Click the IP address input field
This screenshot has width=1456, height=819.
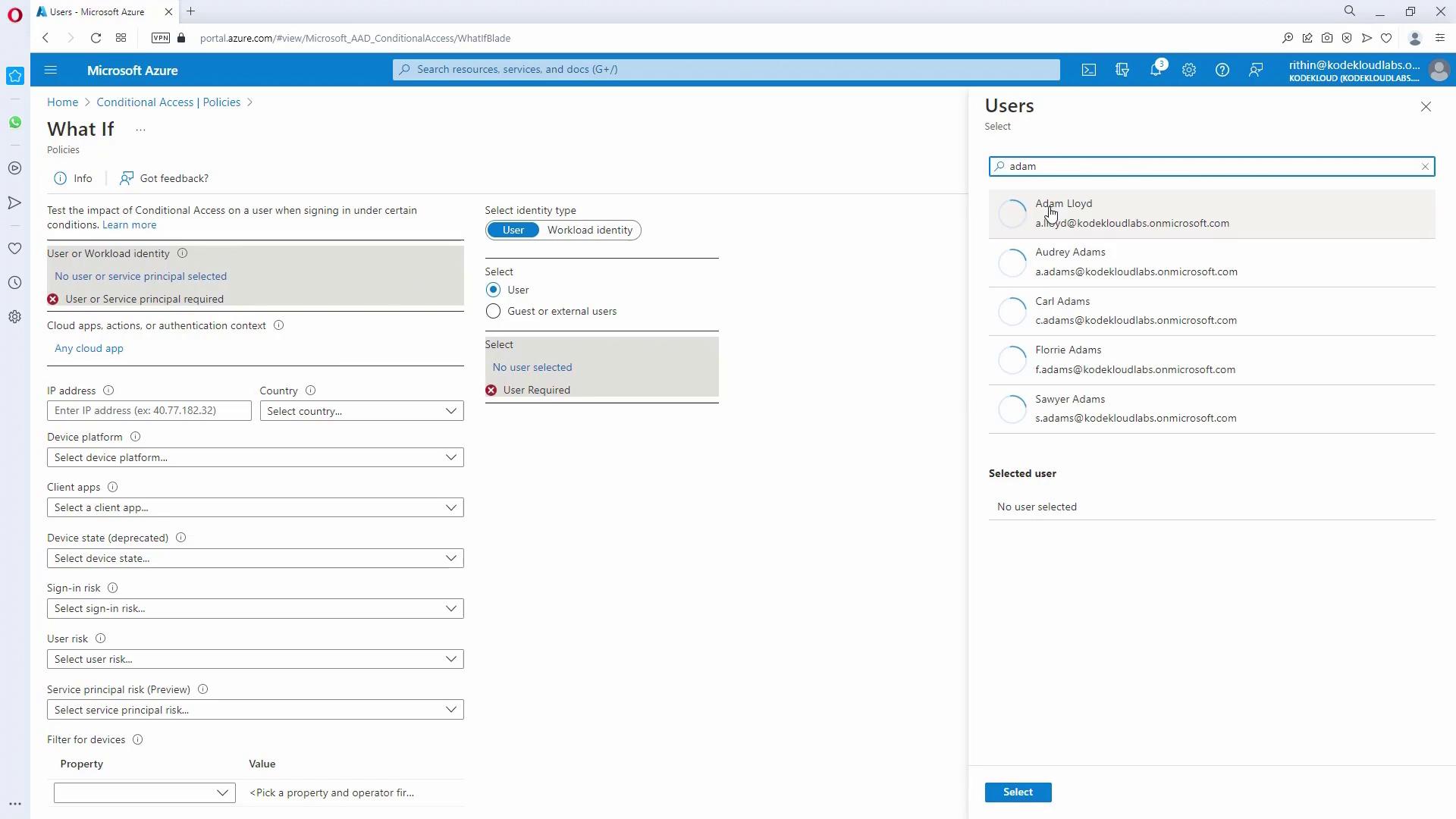point(149,410)
